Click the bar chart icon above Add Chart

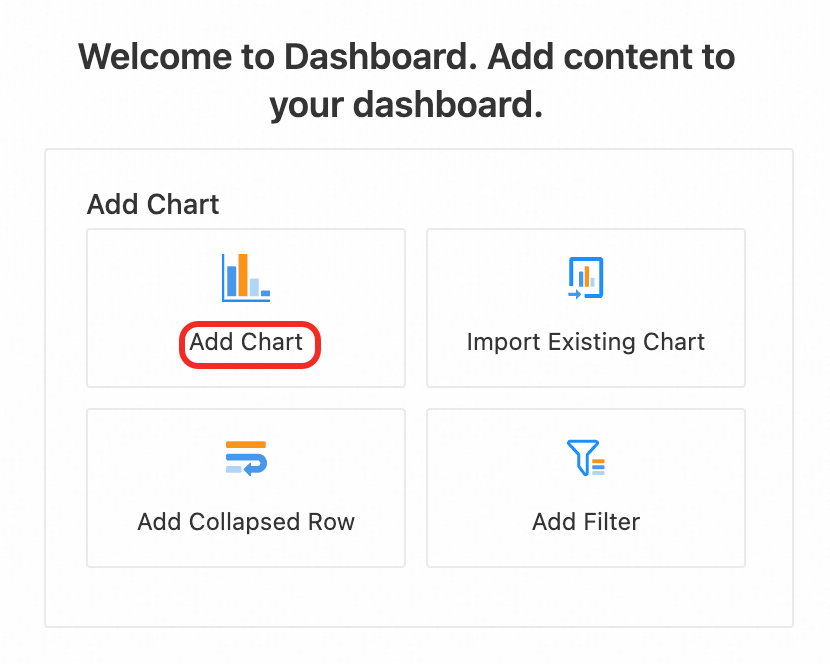[245, 277]
